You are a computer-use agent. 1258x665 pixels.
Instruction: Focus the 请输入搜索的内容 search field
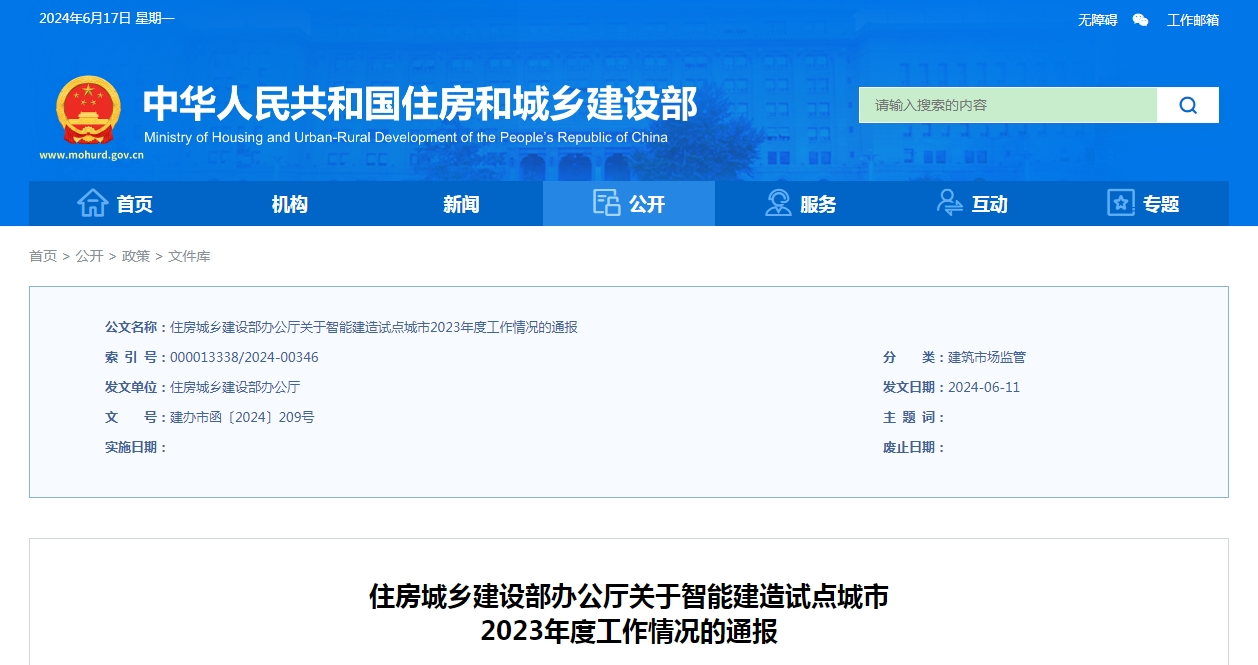pos(1008,105)
